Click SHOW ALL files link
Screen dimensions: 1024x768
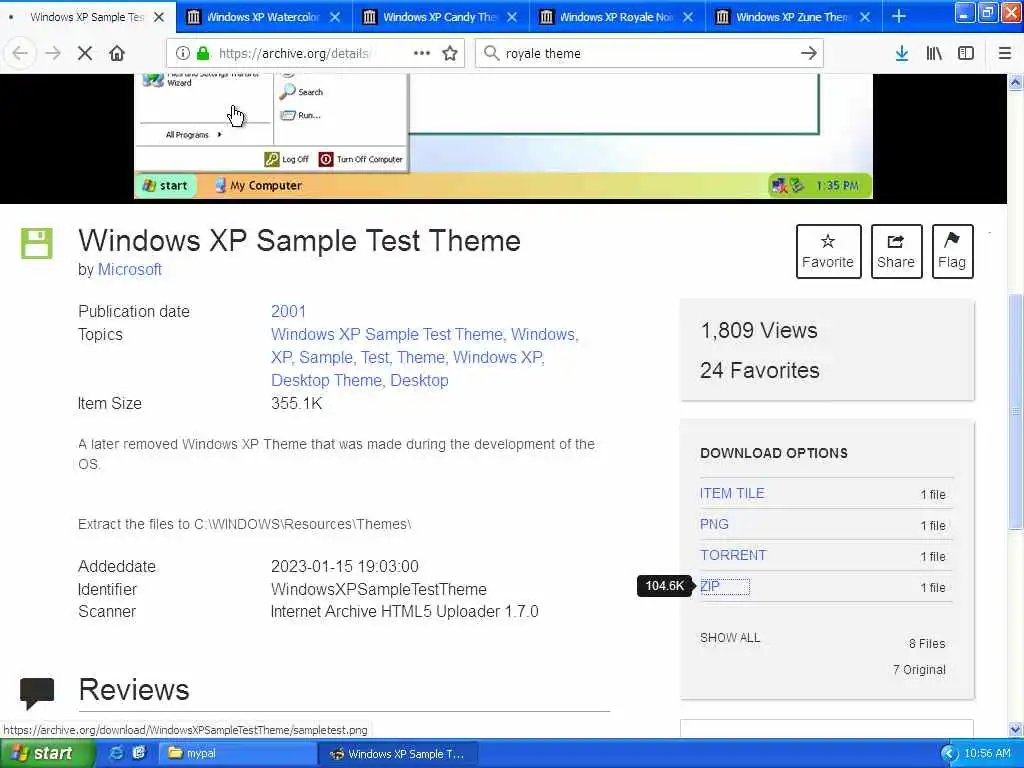729,638
